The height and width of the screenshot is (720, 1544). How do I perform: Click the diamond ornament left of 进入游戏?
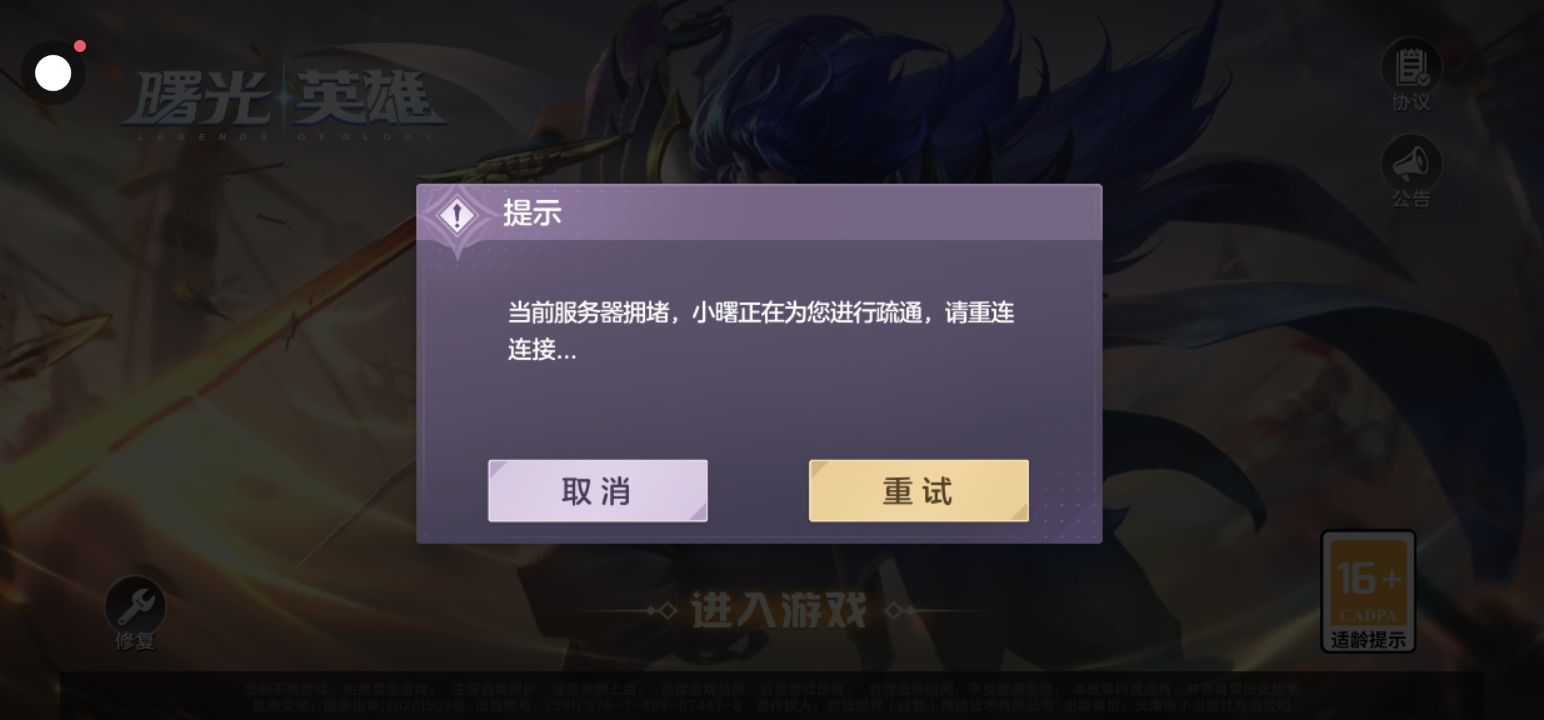(x=661, y=611)
